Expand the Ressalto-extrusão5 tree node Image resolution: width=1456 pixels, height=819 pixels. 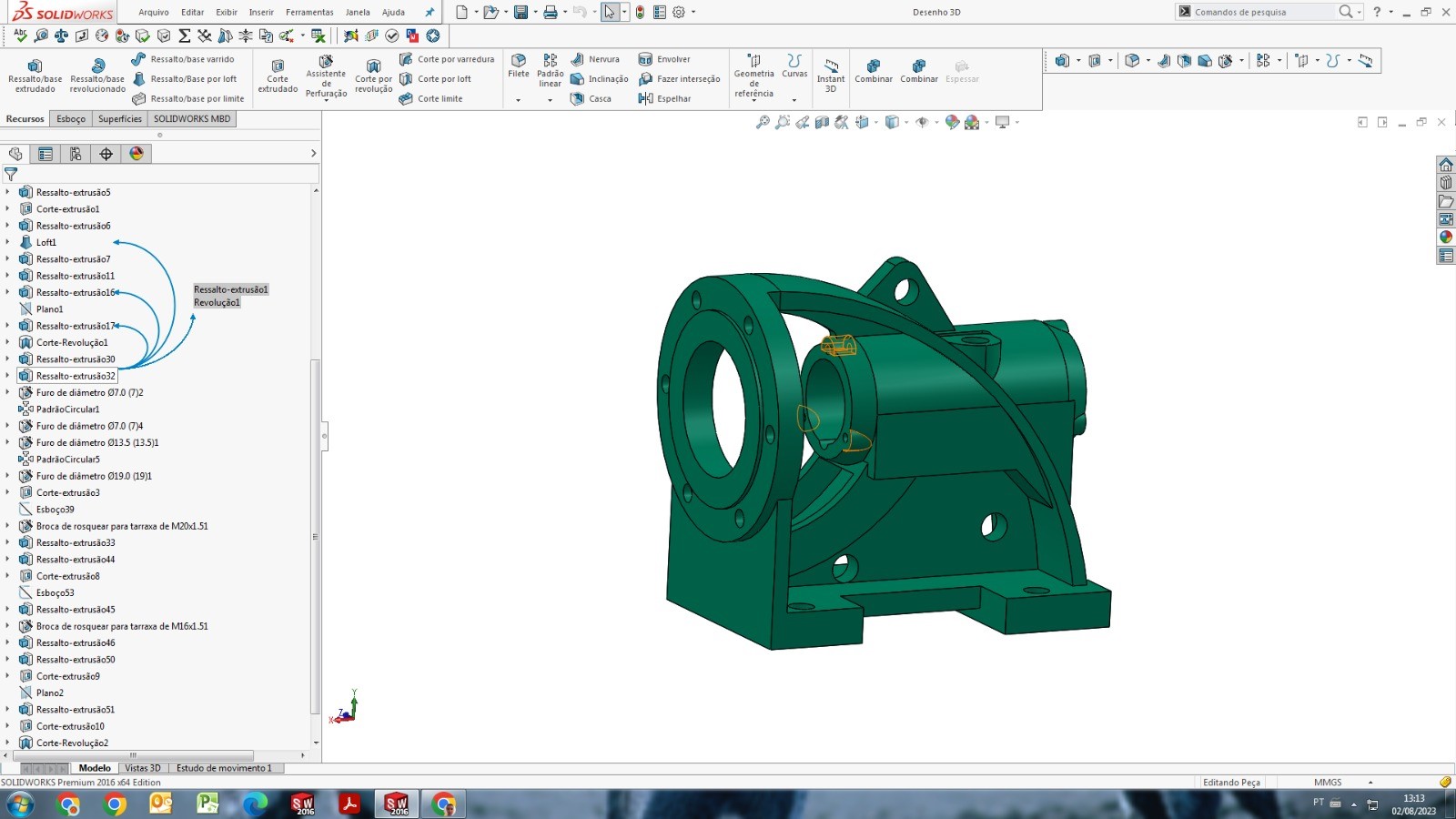[7, 192]
